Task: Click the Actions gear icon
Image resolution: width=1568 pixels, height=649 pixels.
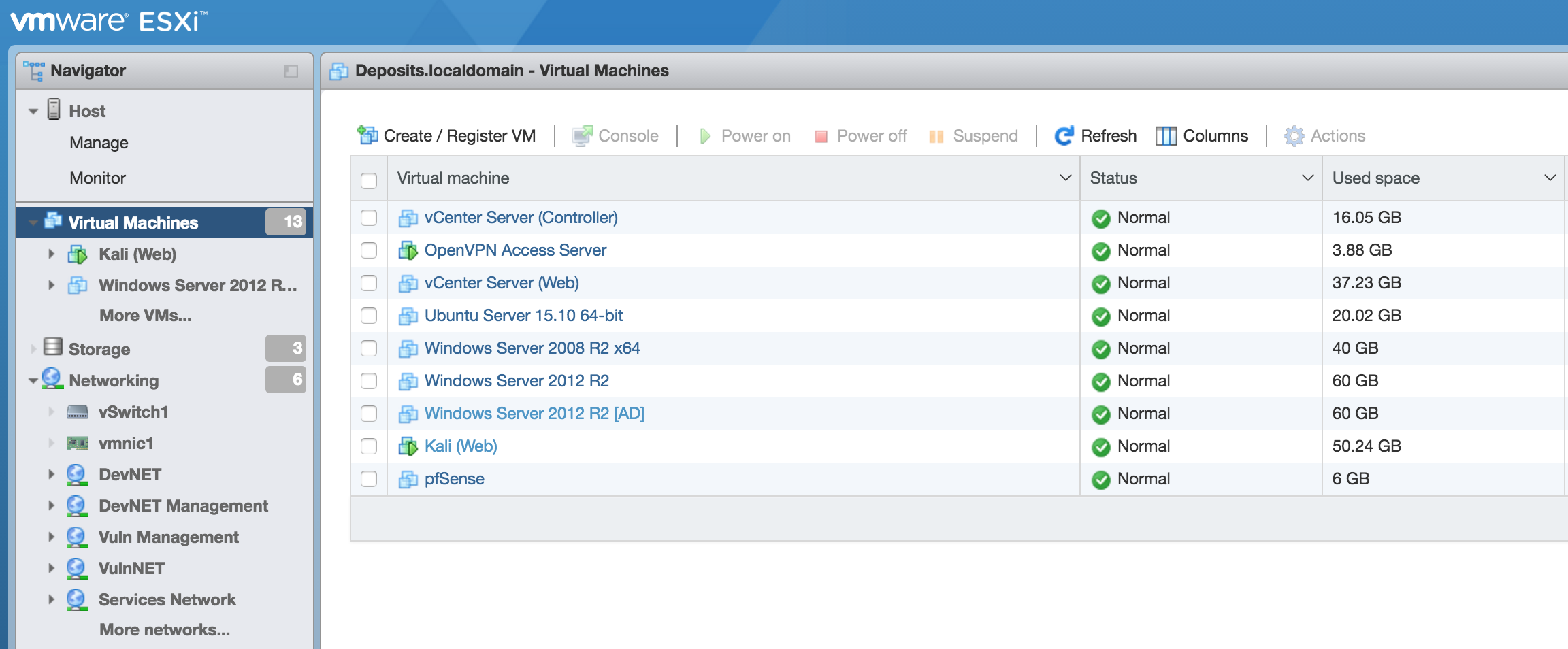Action: pyautogui.click(x=1294, y=136)
